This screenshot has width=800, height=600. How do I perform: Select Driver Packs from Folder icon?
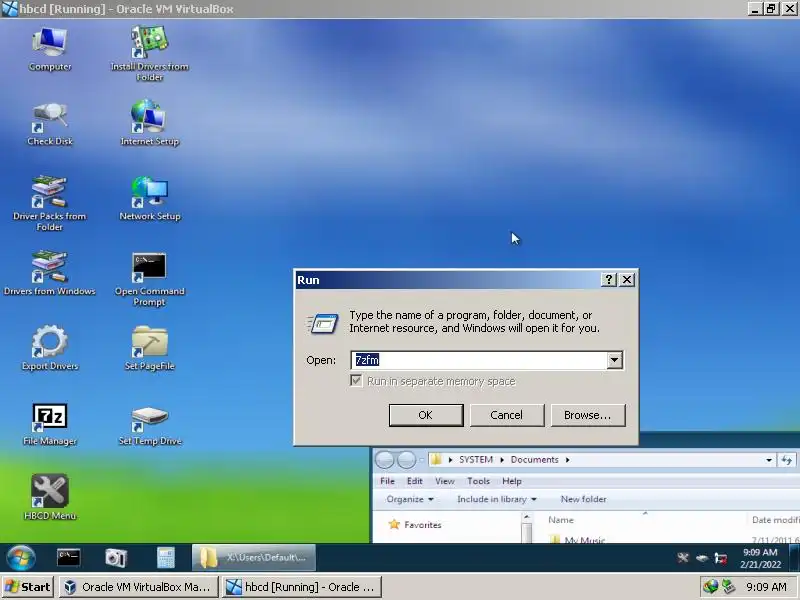(x=49, y=203)
